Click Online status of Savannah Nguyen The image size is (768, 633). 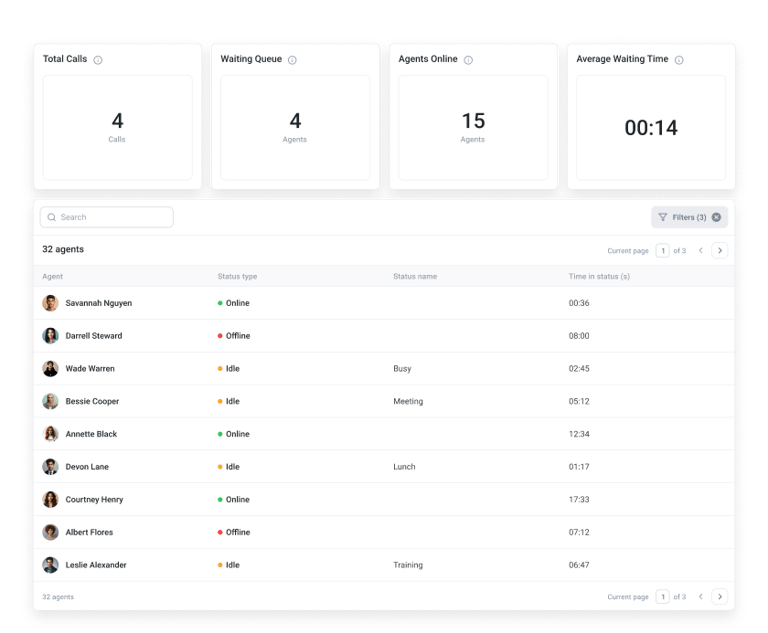tap(234, 303)
